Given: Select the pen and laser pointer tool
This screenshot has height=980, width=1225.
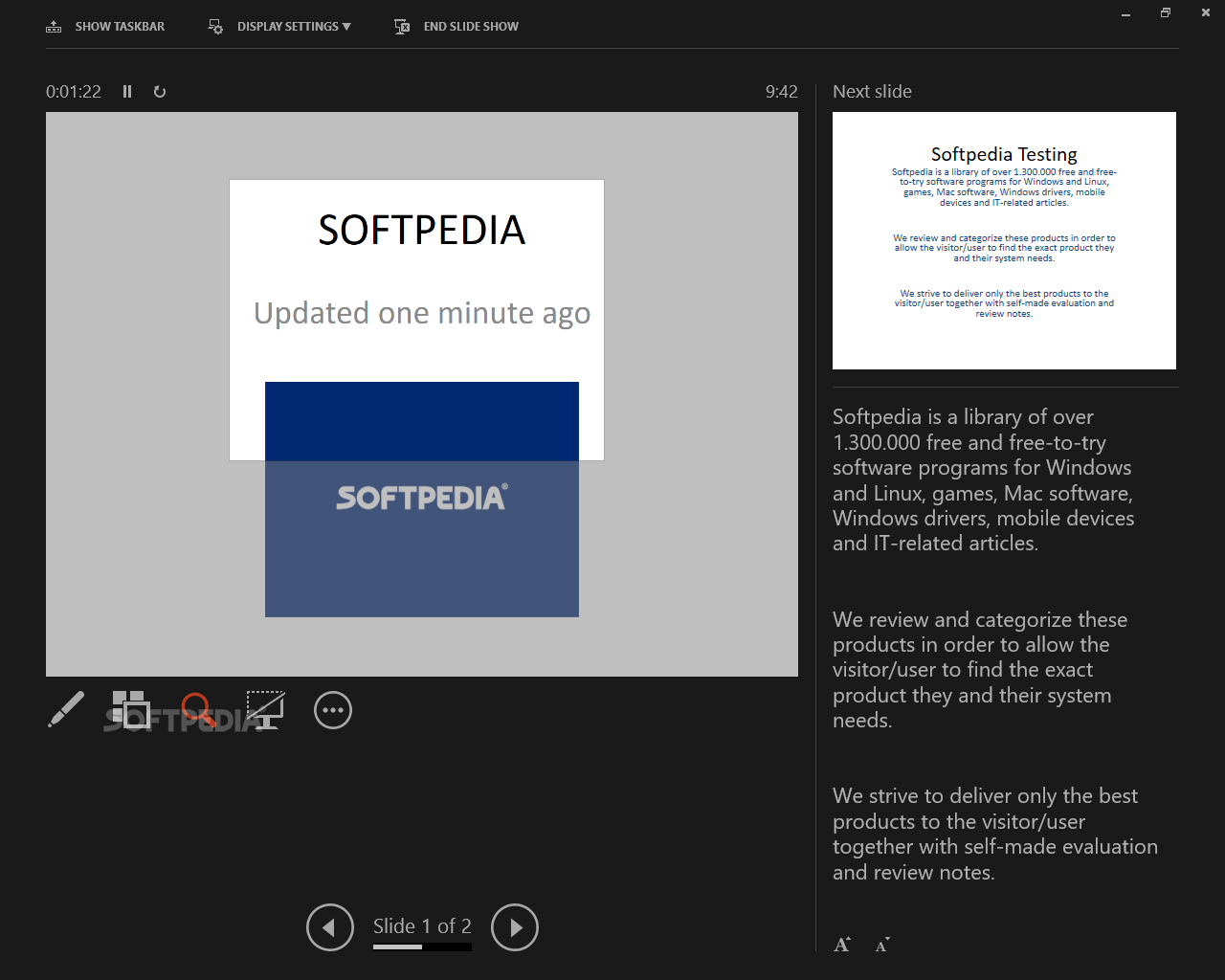Looking at the screenshot, I should coord(66,709).
